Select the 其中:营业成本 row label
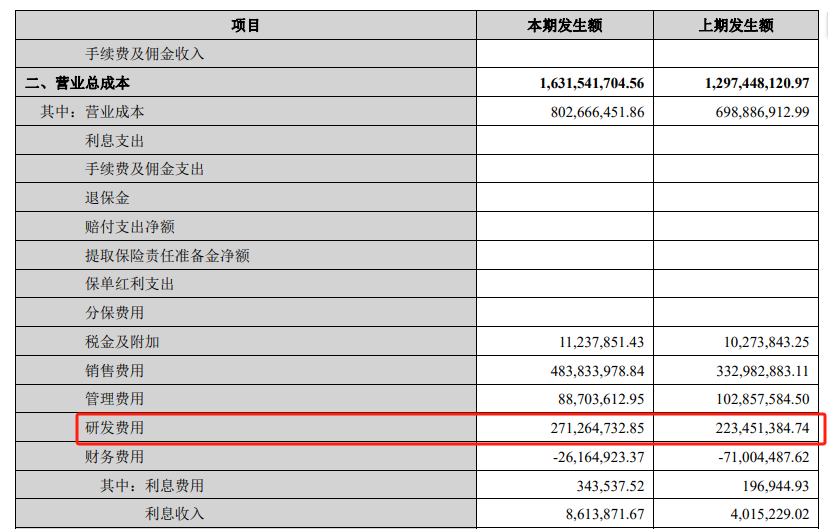 [x=92, y=112]
